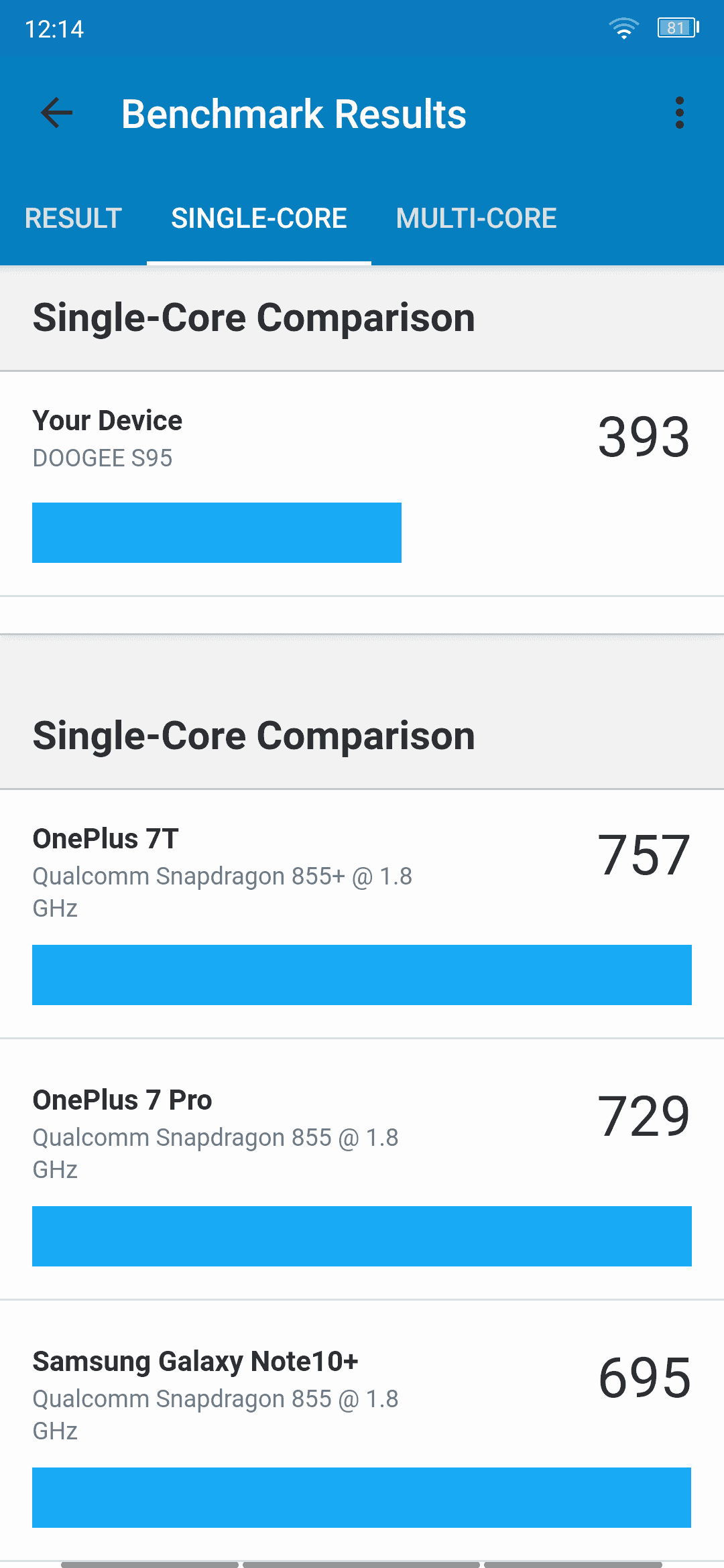This screenshot has width=724, height=1568.
Task: Tap the 695 score value
Action: point(644,1378)
